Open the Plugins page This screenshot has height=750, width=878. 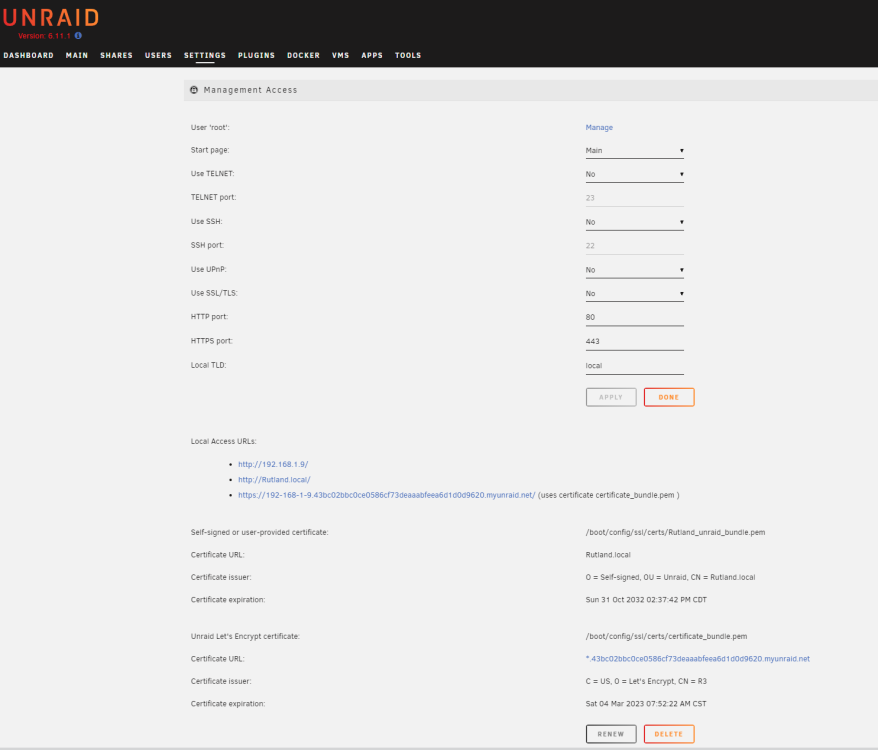coord(256,55)
